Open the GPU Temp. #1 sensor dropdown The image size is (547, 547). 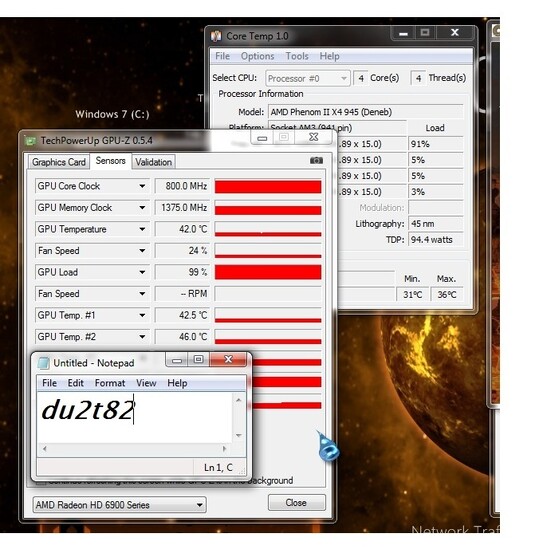click(142, 315)
